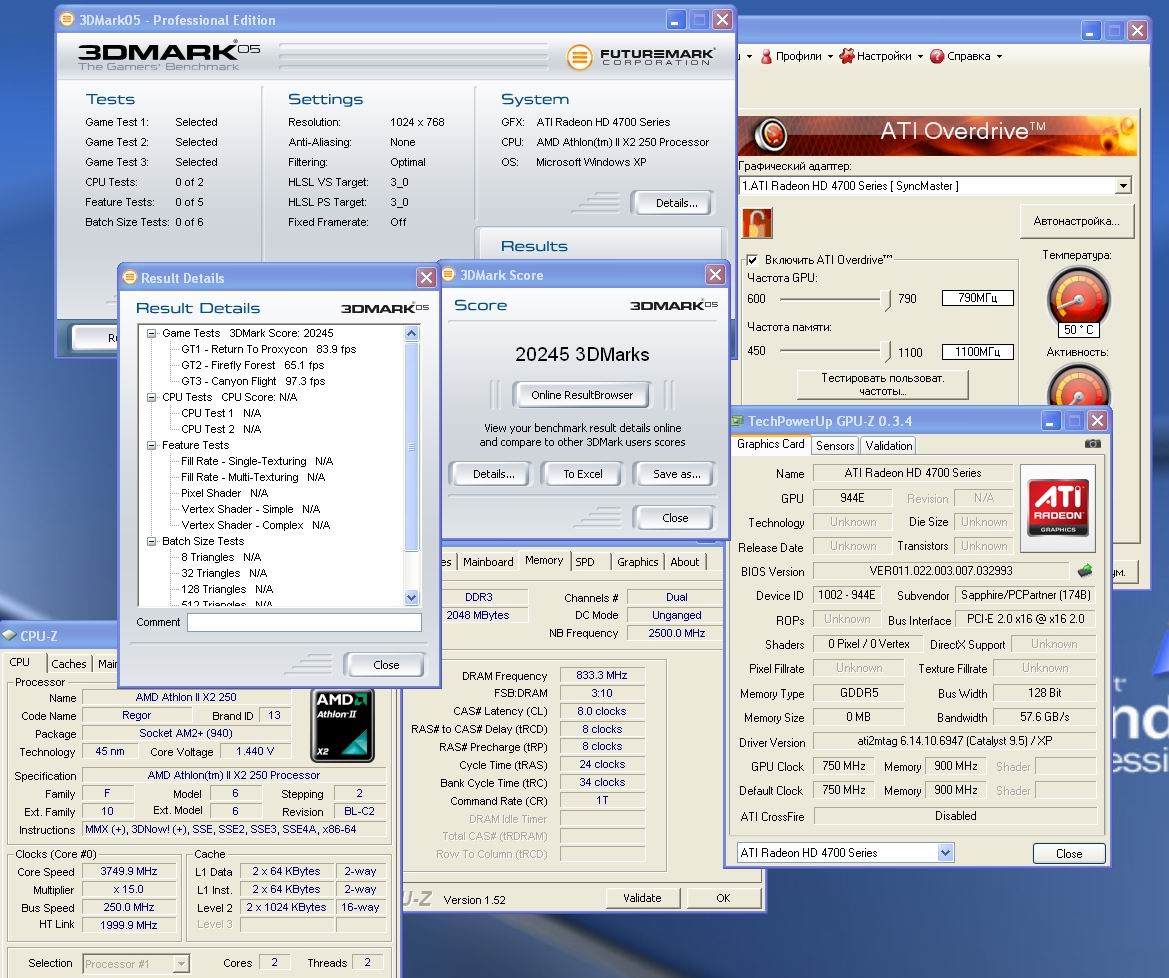The height and width of the screenshot is (978, 1169).
Task: Switch to the Validation tab in GPU-Z
Action: [889, 446]
